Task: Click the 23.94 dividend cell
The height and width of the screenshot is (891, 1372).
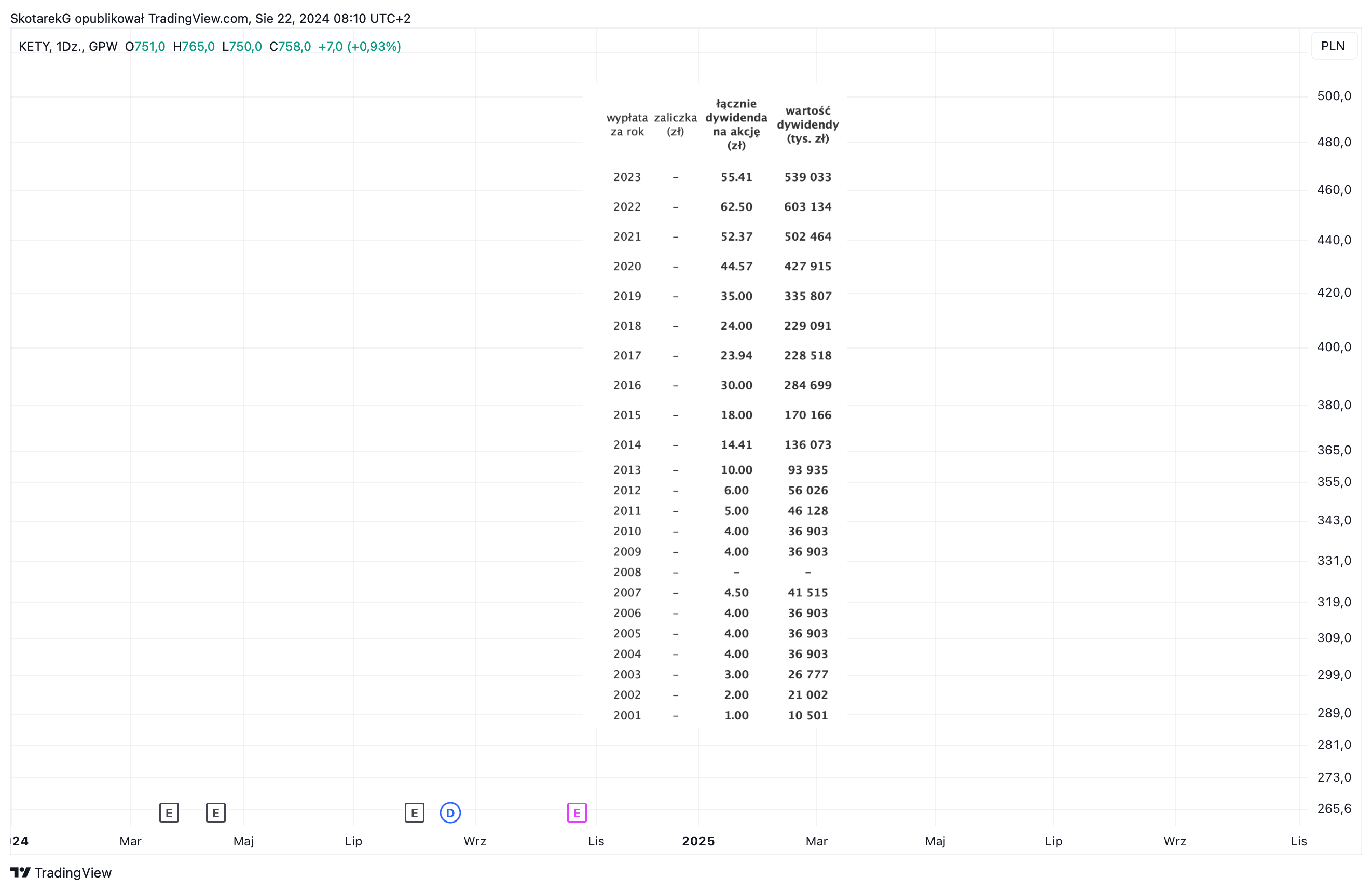Action: (x=736, y=356)
